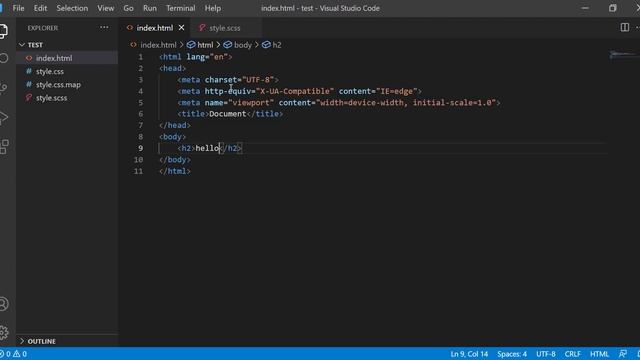Viewport: 640px width, 360px height.
Task: Open the Search activity bar icon
Action: click(3, 58)
